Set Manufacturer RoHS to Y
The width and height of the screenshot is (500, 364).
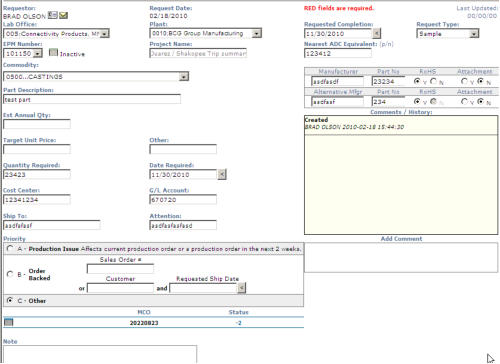coord(417,81)
